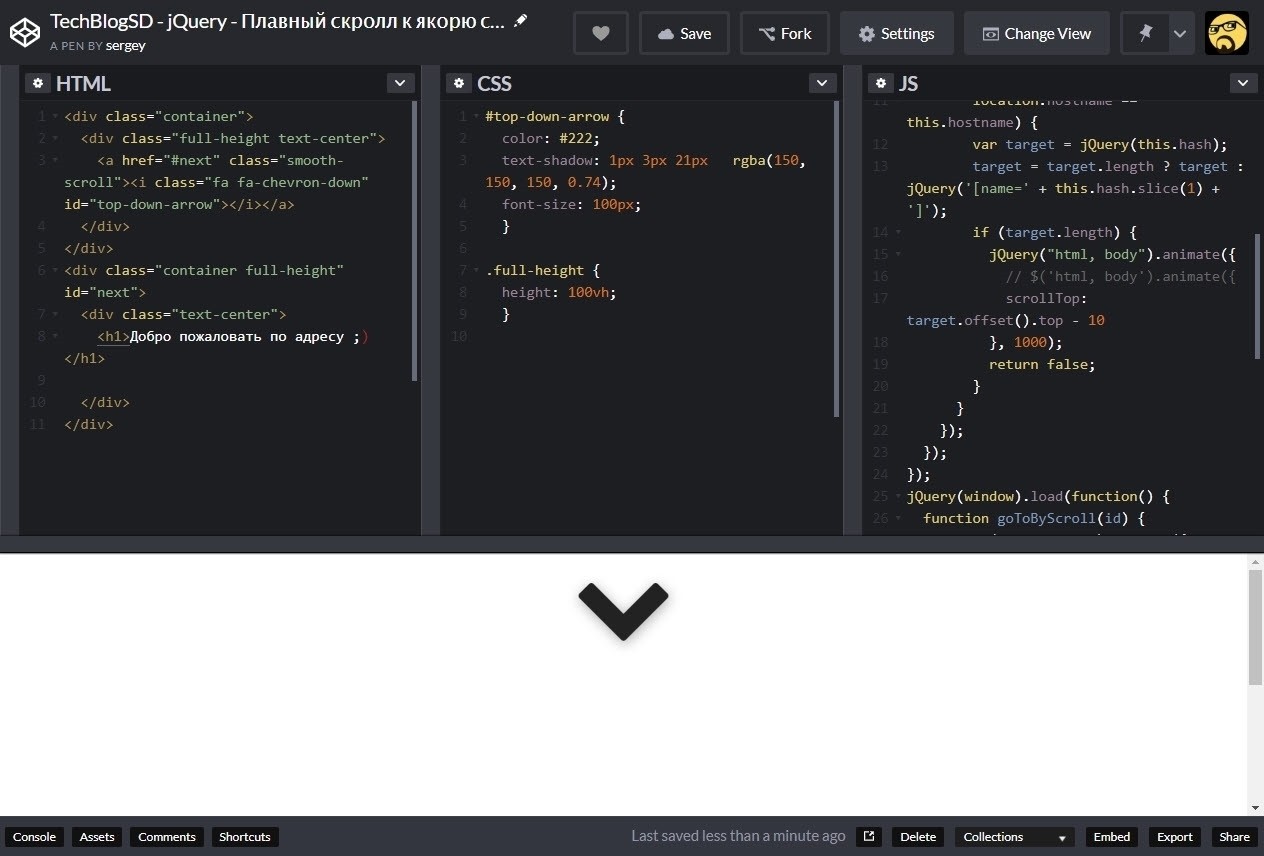Open pen Settings

click(896, 33)
